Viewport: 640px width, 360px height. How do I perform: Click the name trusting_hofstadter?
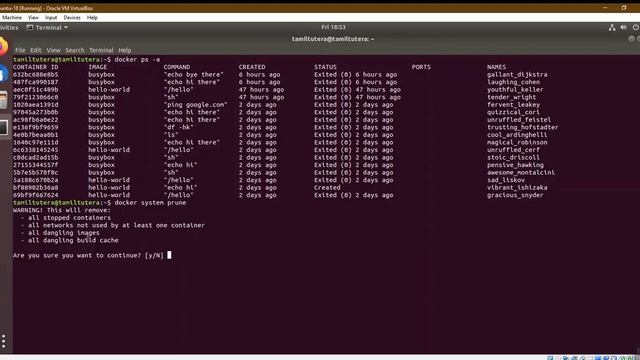[522, 127]
